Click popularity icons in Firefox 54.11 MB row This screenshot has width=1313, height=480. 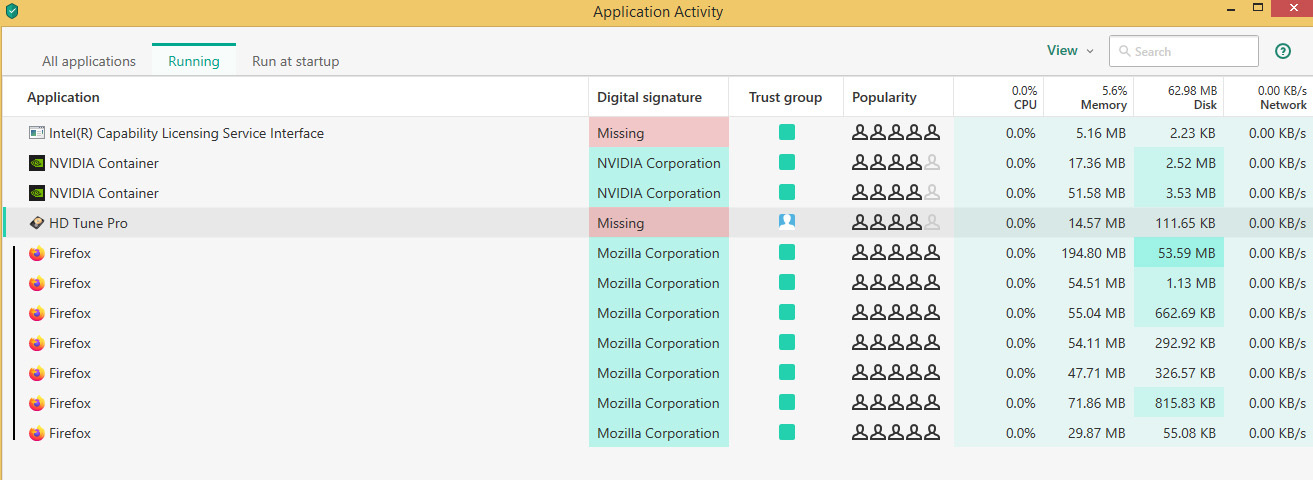[896, 342]
